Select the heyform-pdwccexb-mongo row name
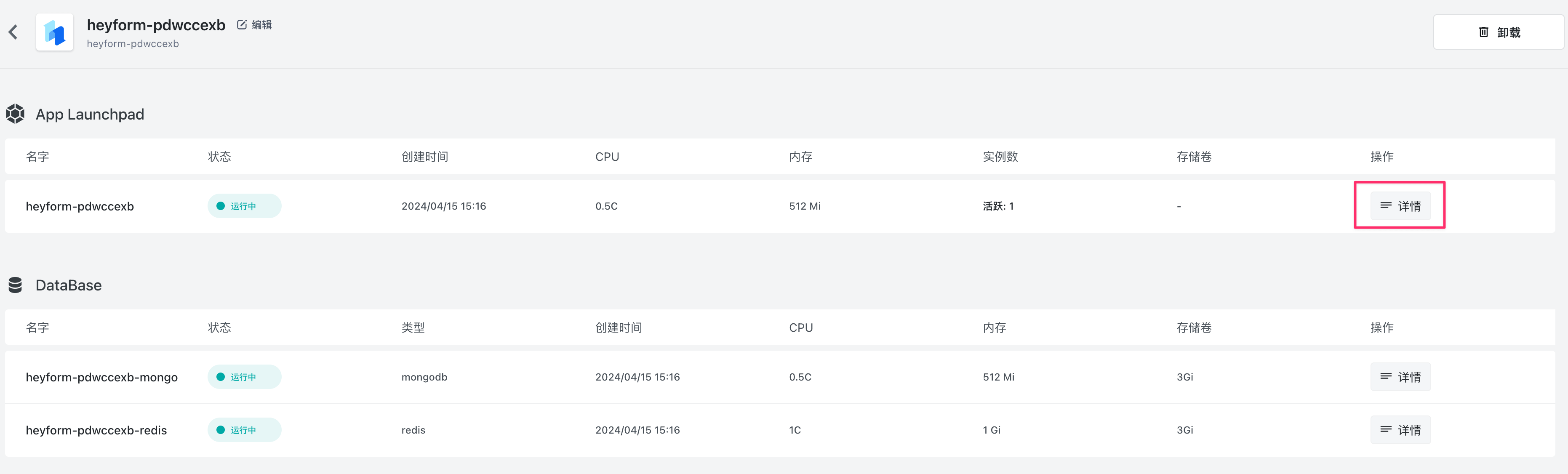Viewport: 1568px width, 474px height. coord(101,377)
